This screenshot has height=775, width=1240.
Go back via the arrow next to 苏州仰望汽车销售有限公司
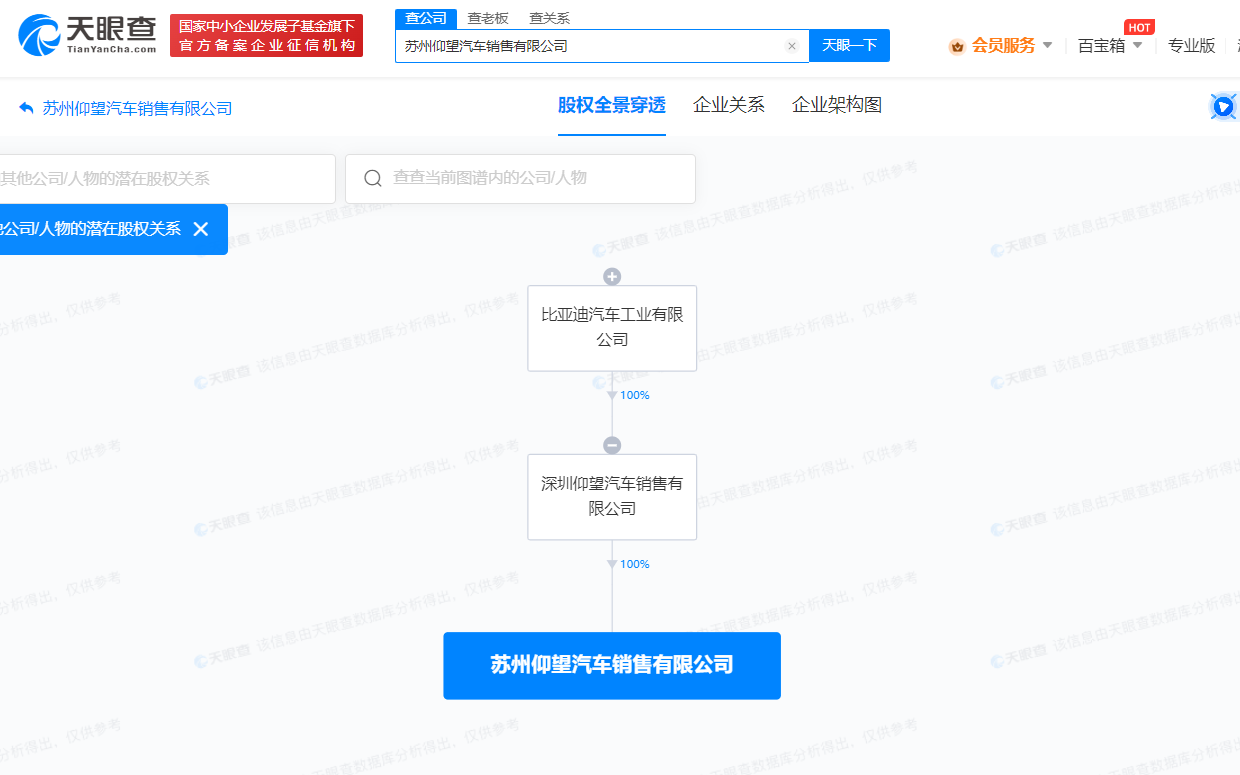point(26,107)
